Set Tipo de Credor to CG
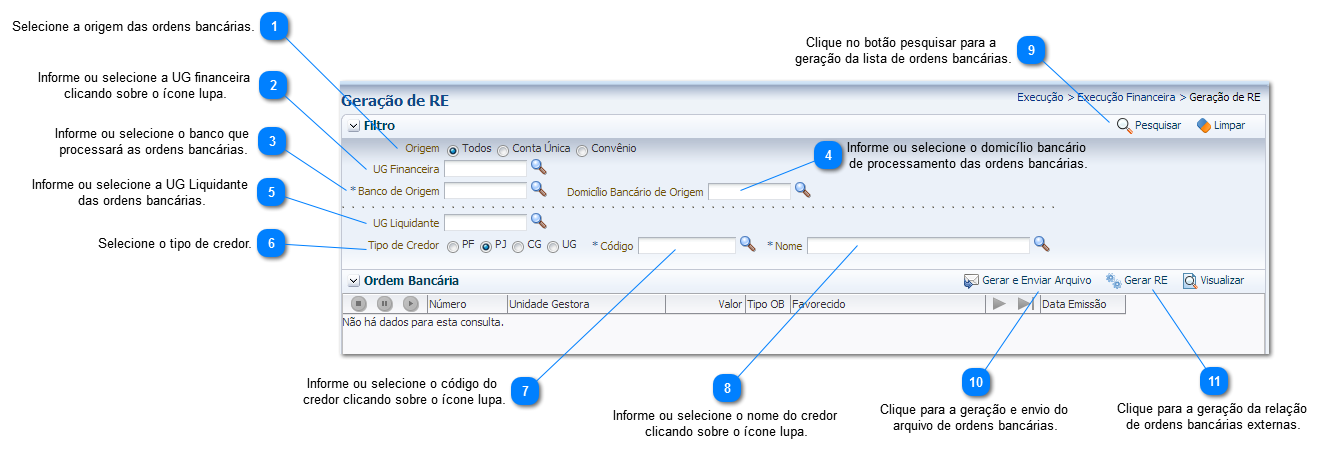The width and height of the screenshot is (1318, 463). tap(518, 246)
